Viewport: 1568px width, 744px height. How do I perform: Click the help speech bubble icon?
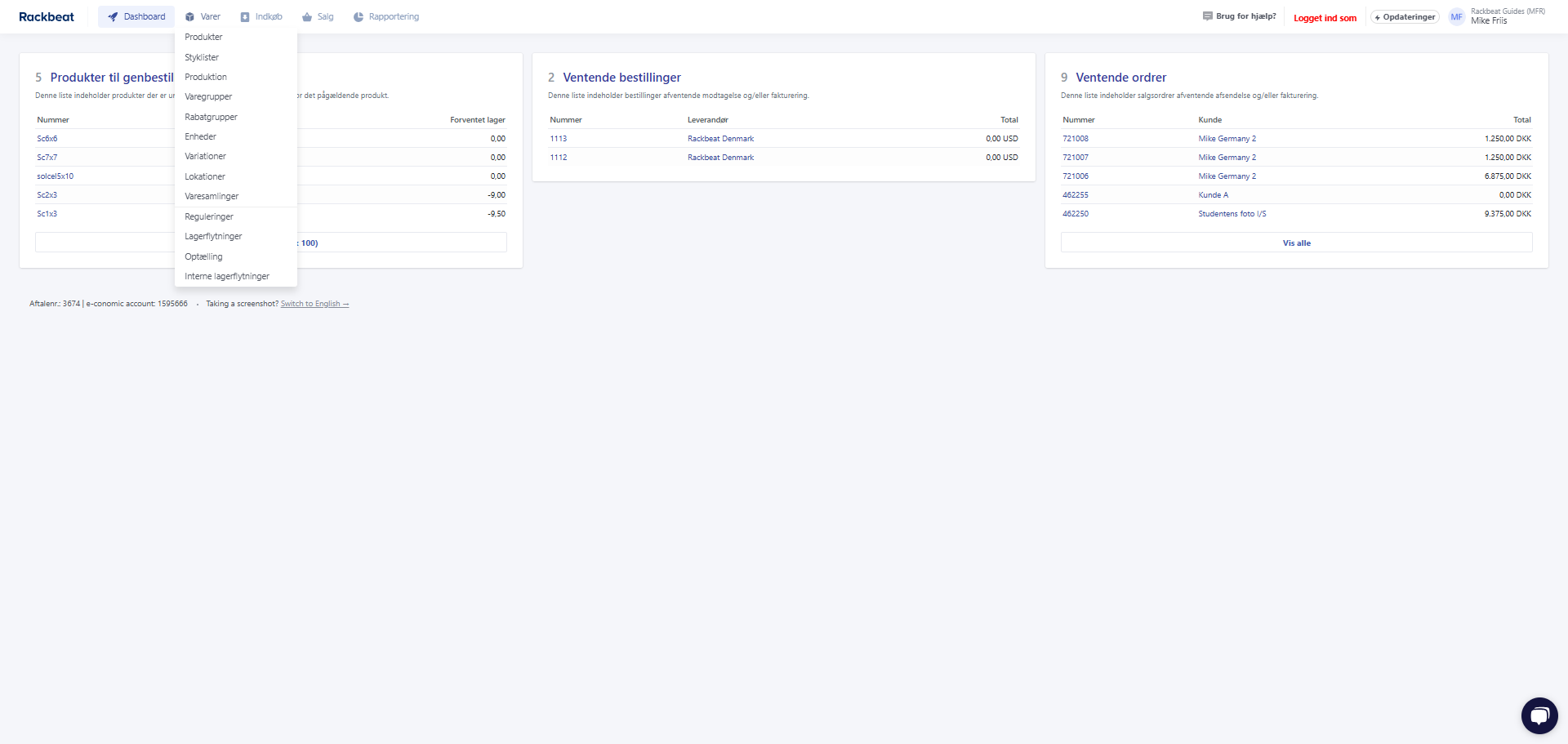tap(1207, 16)
